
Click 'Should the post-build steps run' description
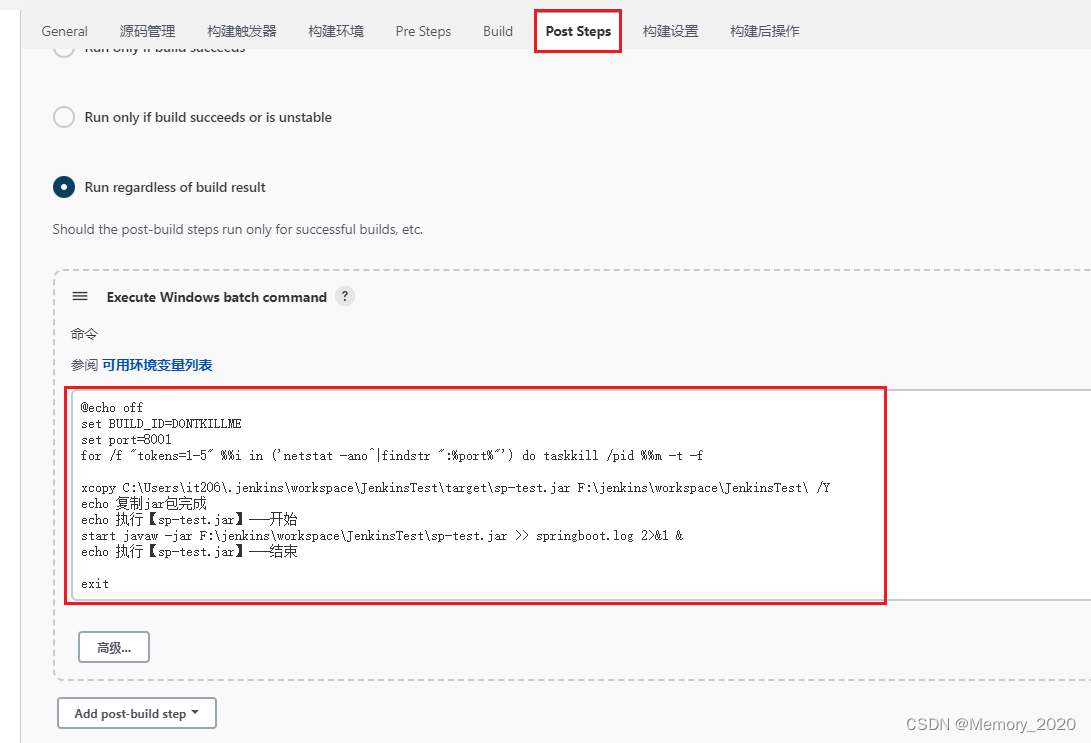[x=237, y=230]
